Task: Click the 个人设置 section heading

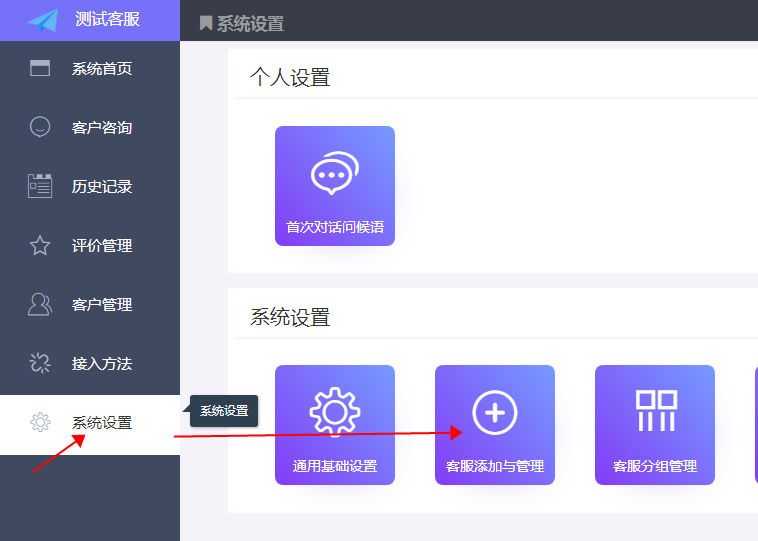Action: [x=290, y=77]
